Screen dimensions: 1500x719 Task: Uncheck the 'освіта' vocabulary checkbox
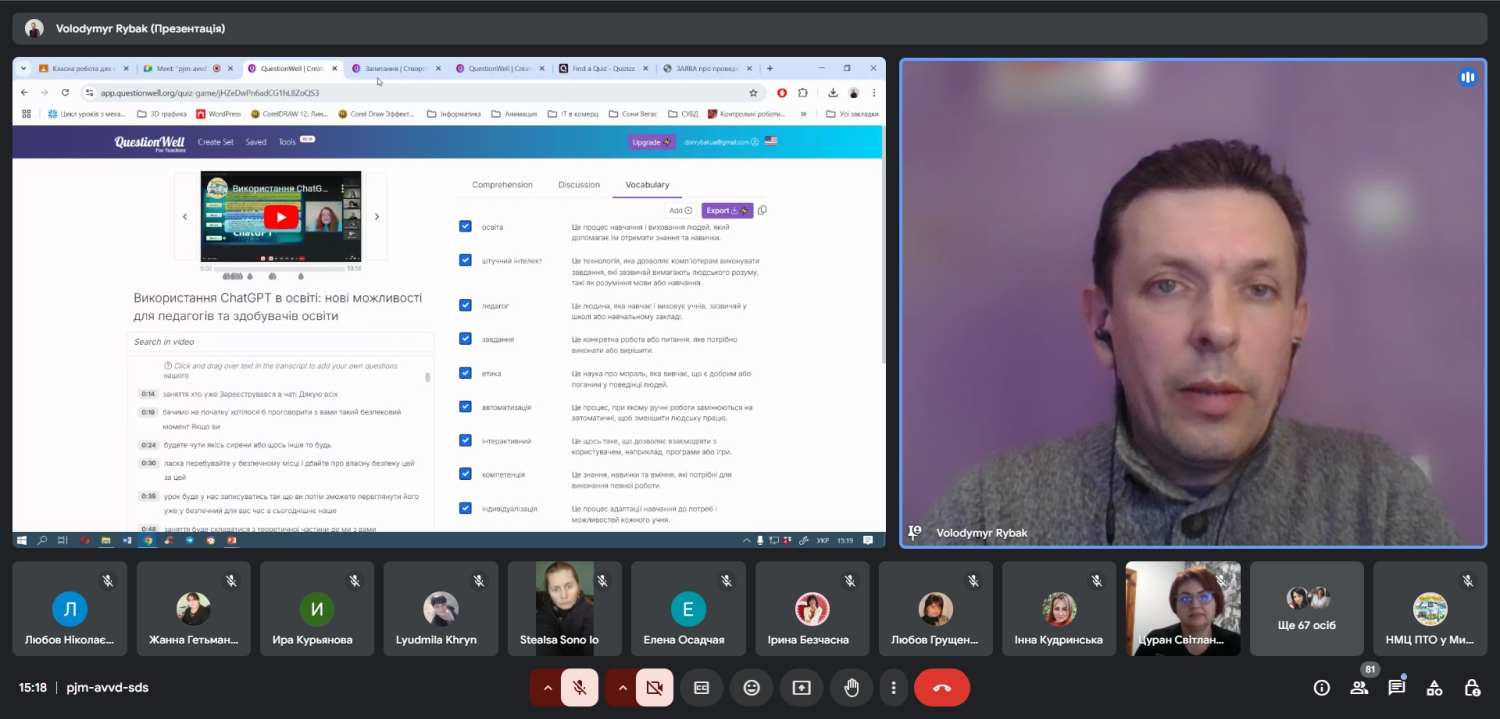(x=465, y=226)
